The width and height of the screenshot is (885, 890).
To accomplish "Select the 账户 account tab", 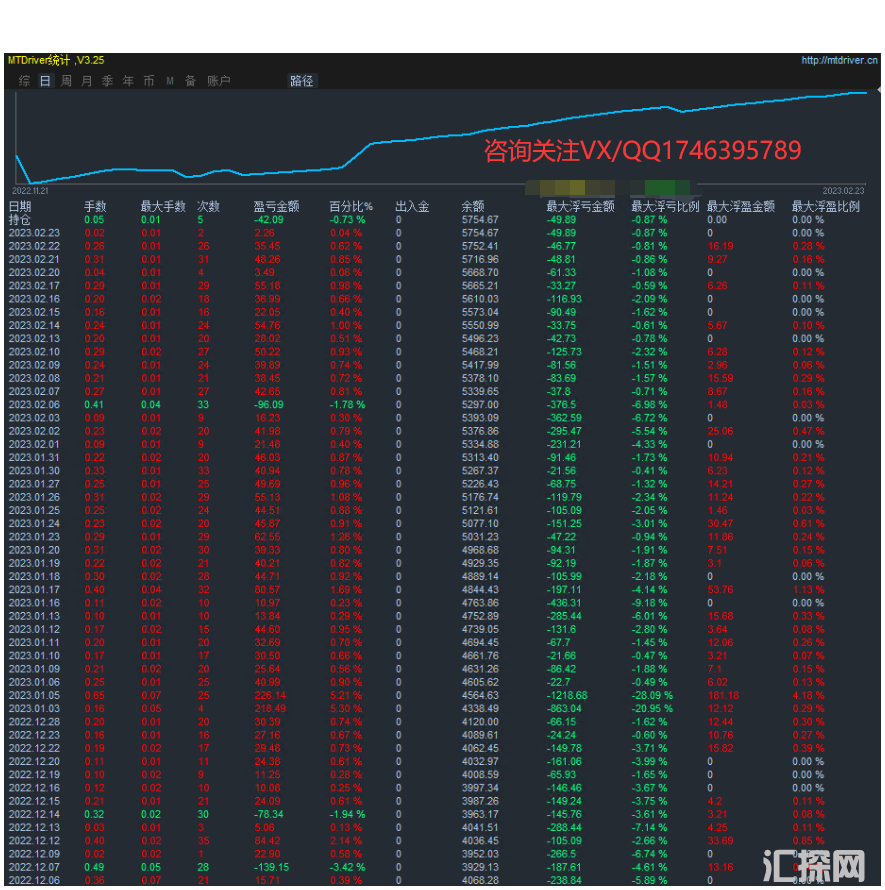I will tap(219, 81).
